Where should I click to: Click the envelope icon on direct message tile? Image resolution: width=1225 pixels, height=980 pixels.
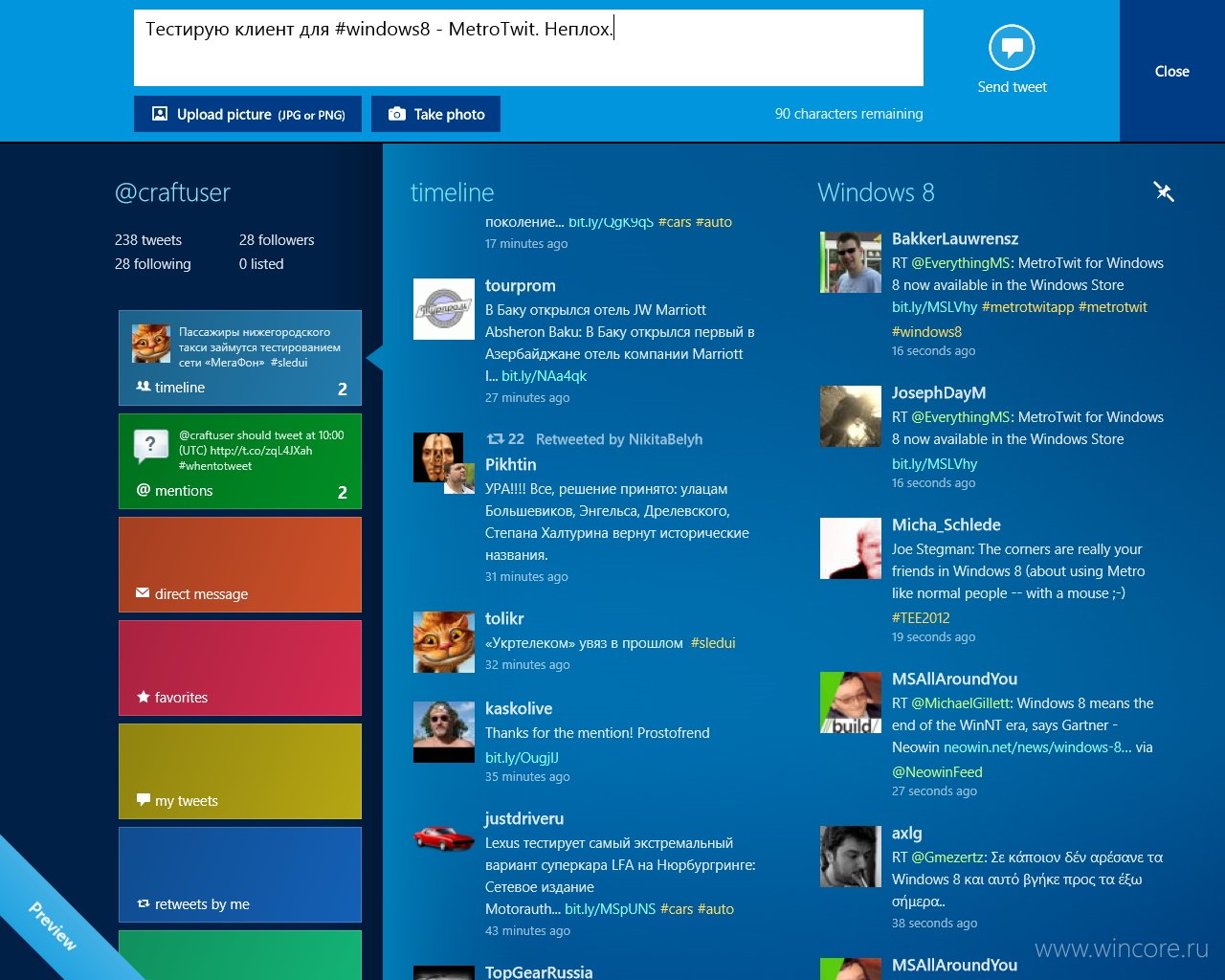click(143, 593)
